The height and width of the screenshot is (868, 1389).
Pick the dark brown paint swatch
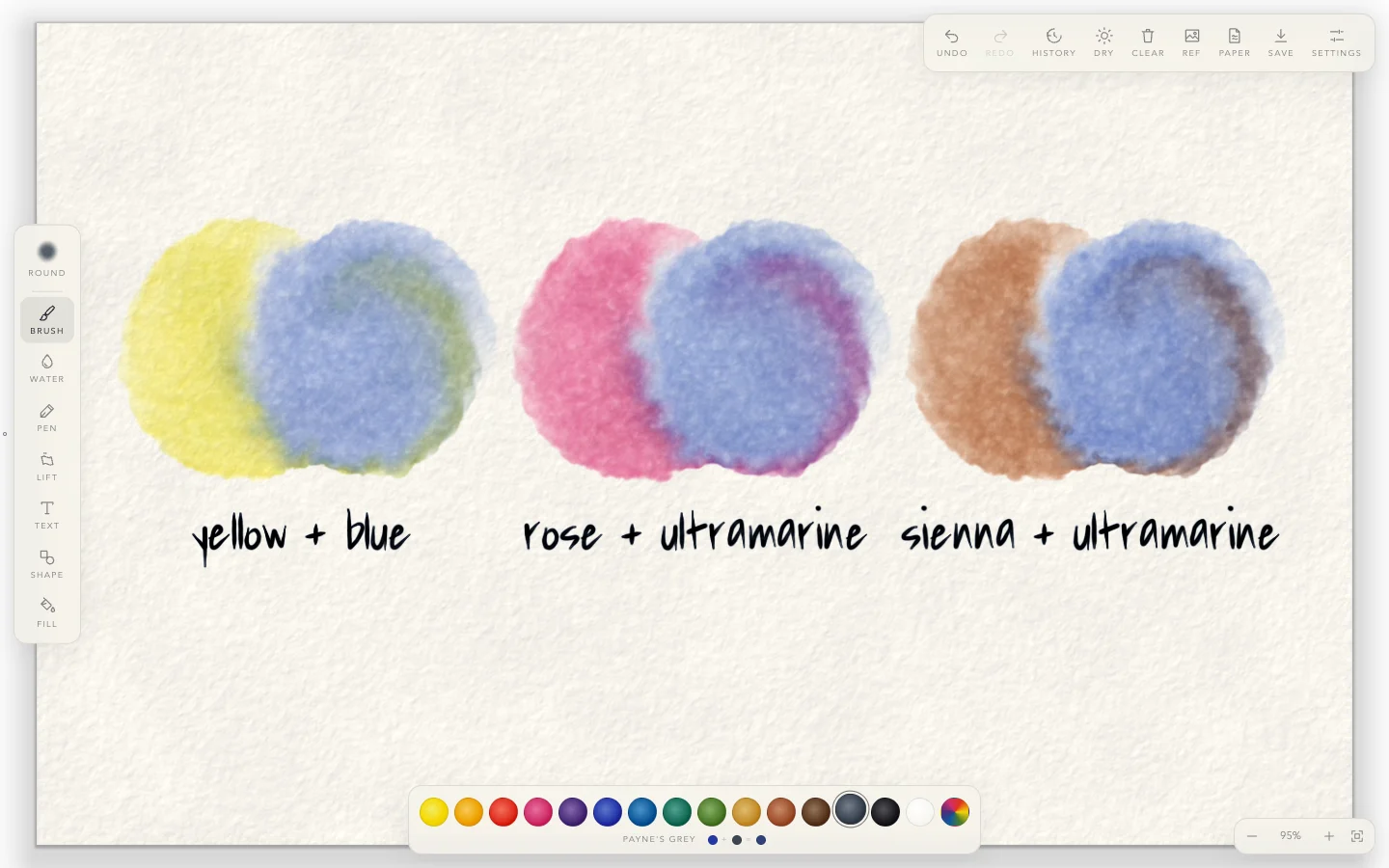point(816,812)
